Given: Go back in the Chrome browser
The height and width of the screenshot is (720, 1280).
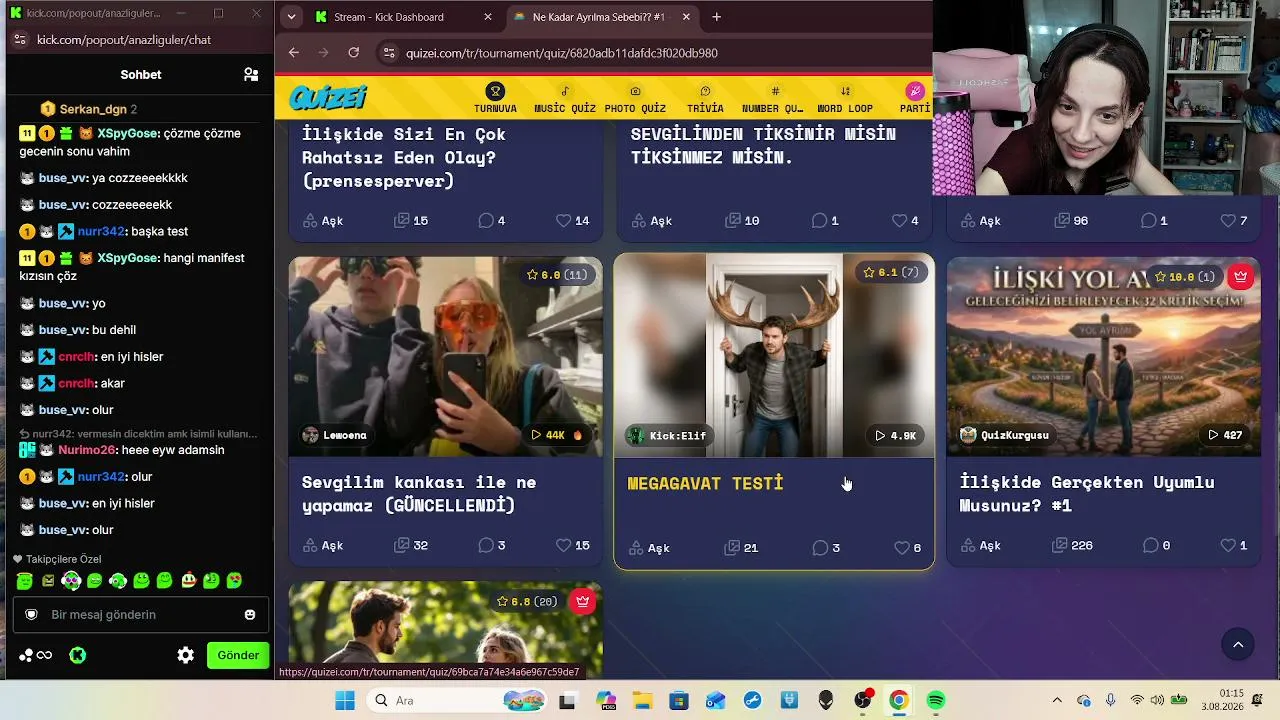Looking at the screenshot, I should click(x=293, y=53).
